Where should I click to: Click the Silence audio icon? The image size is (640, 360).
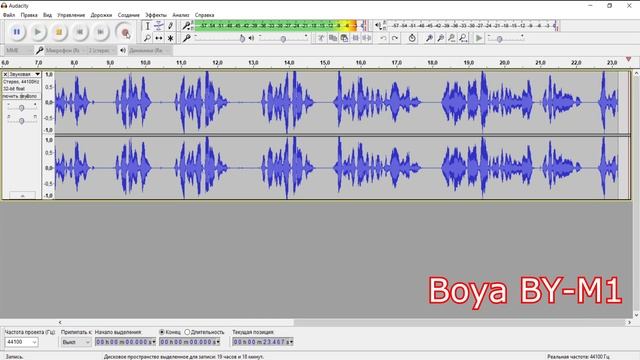(x=367, y=38)
